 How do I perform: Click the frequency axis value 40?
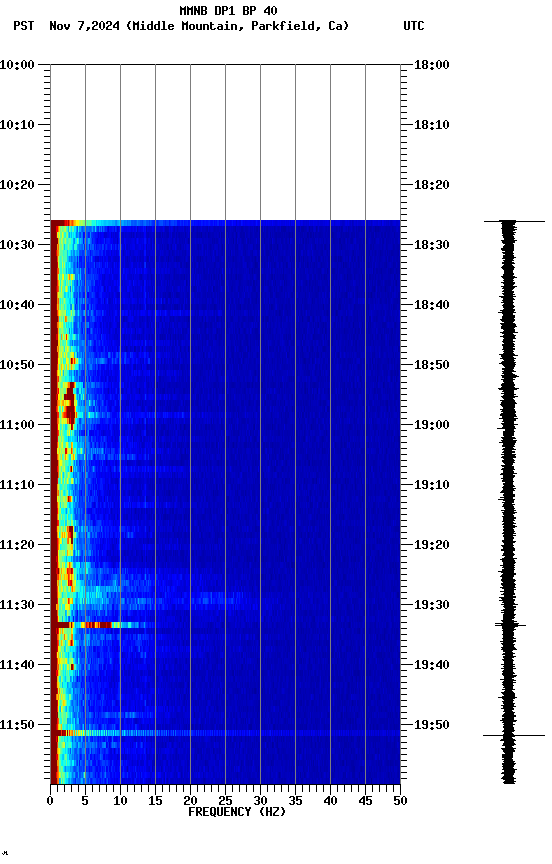click(x=330, y=801)
